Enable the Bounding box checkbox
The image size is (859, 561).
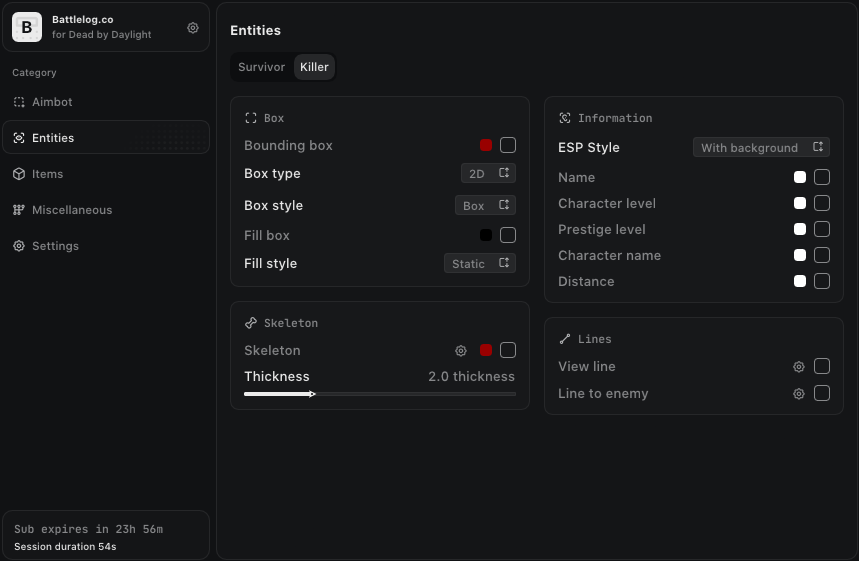(508, 145)
